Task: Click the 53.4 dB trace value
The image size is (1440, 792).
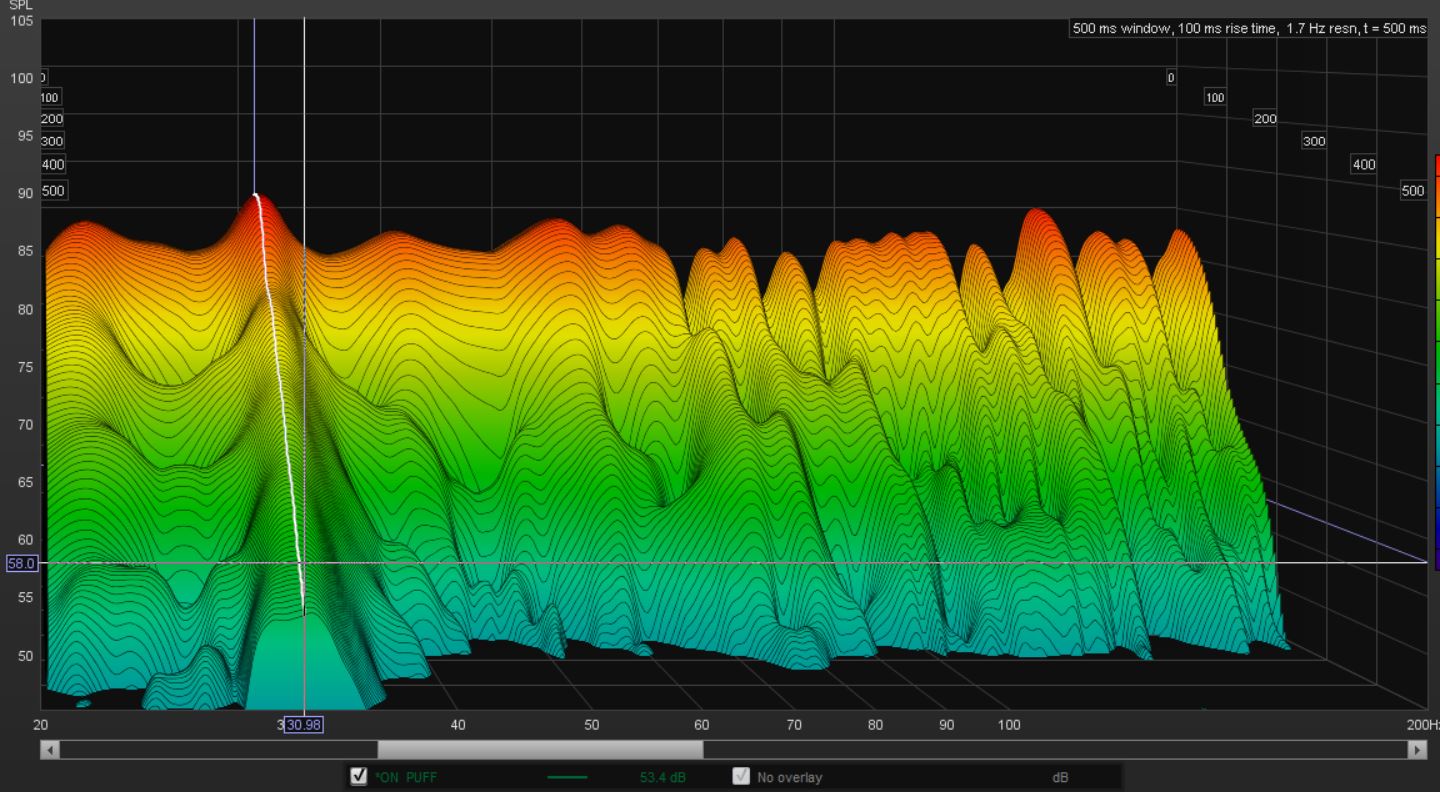Action: click(x=663, y=777)
